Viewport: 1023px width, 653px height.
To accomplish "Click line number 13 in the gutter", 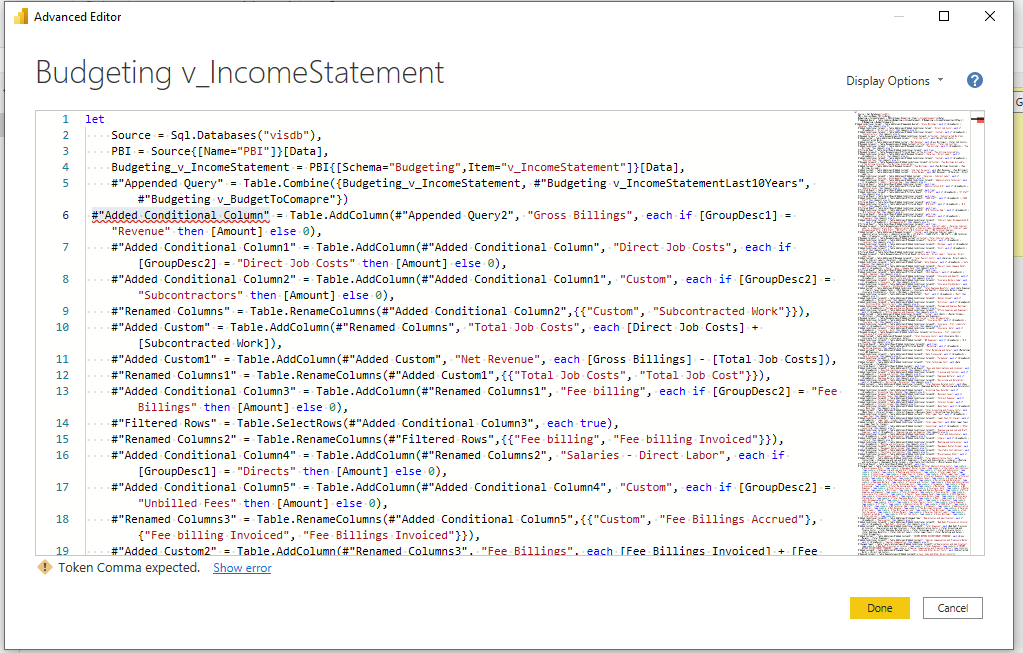I will (63, 391).
